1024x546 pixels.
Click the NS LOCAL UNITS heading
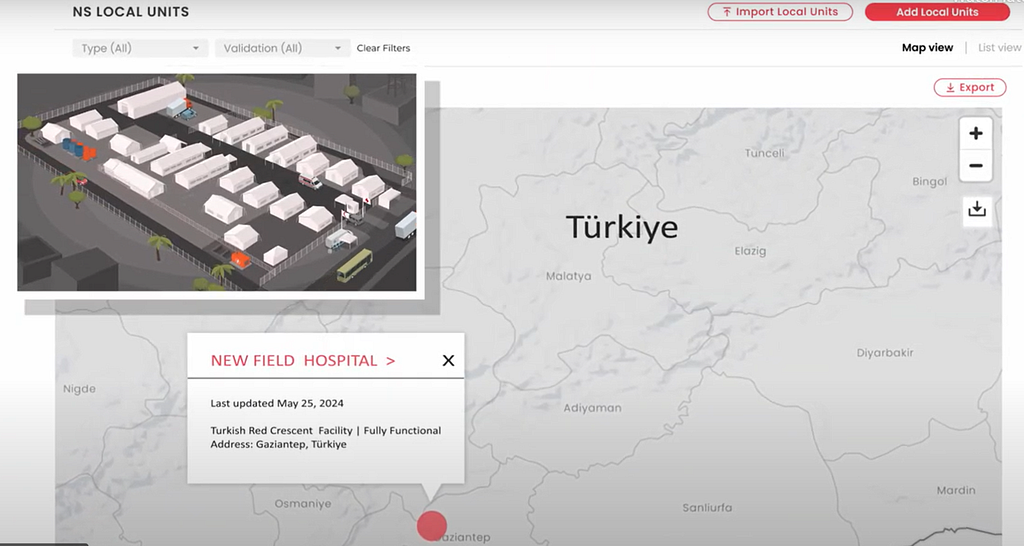[x=131, y=12]
